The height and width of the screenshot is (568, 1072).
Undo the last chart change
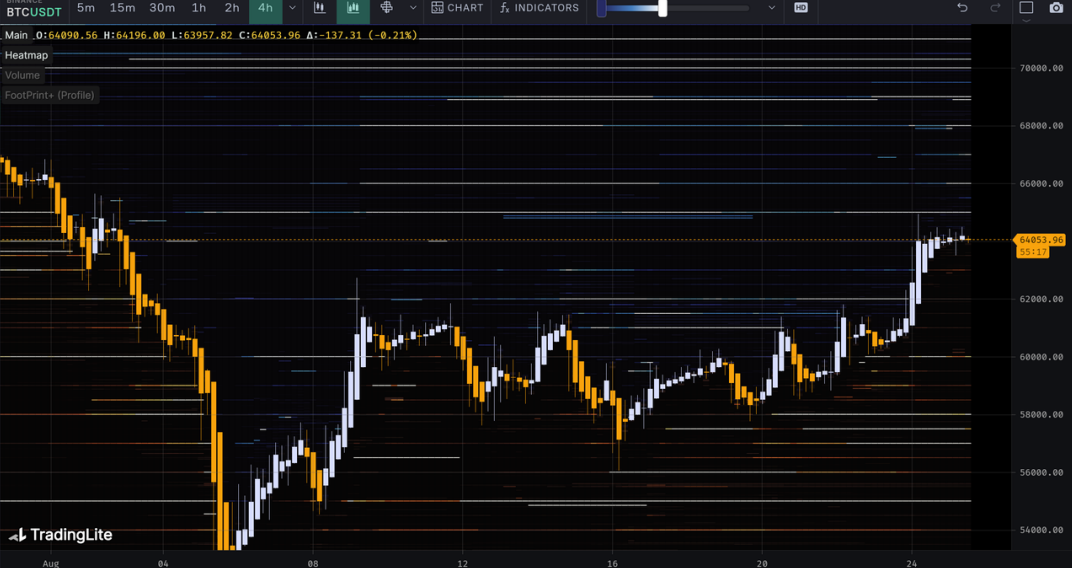pos(962,8)
